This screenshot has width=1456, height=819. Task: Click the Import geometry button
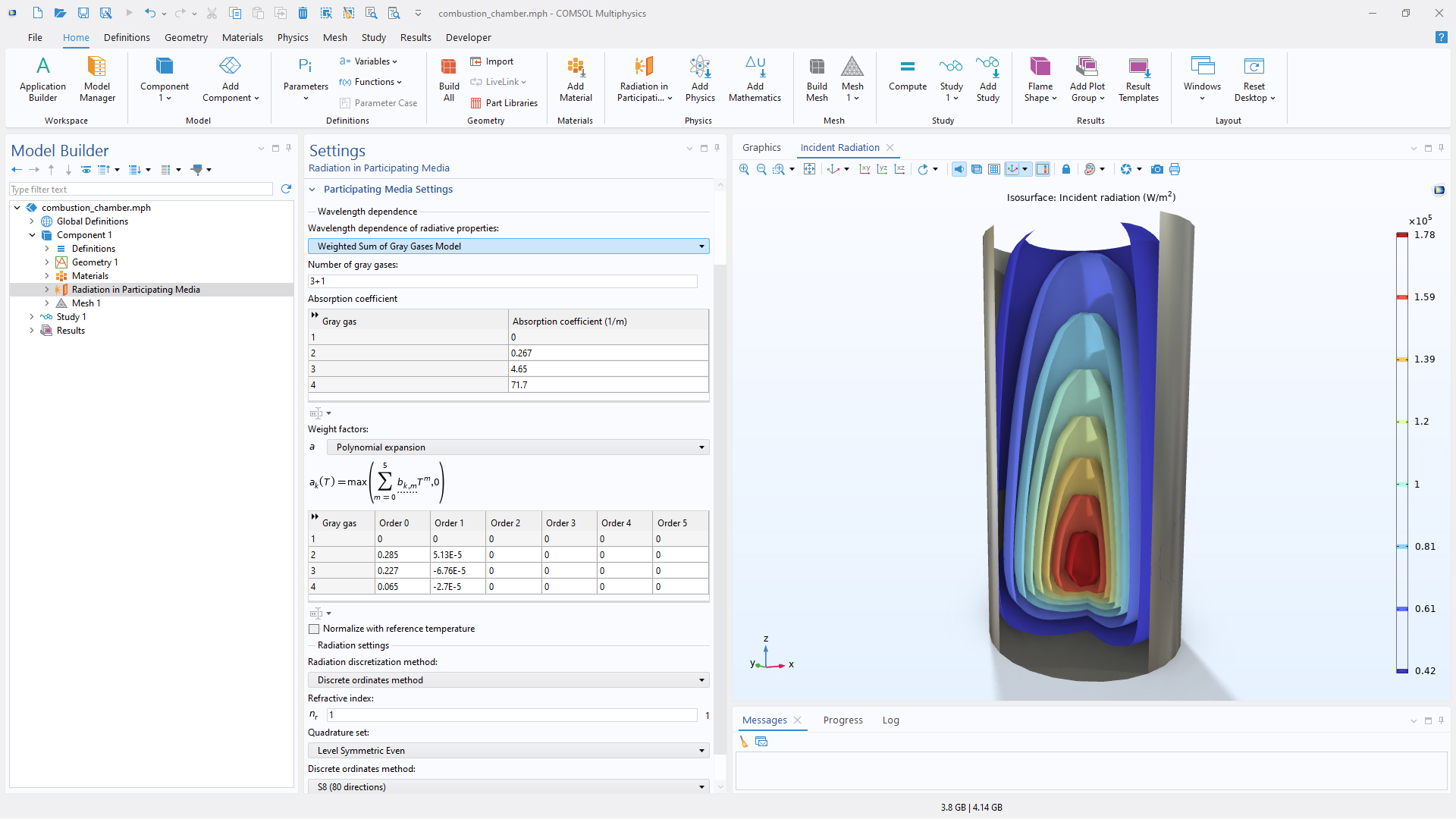tap(491, 61)
